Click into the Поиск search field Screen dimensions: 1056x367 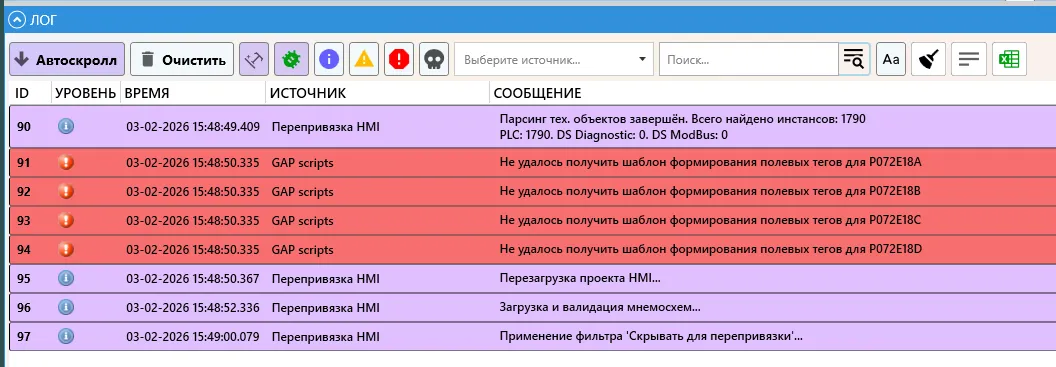click(x=748, y=59)
